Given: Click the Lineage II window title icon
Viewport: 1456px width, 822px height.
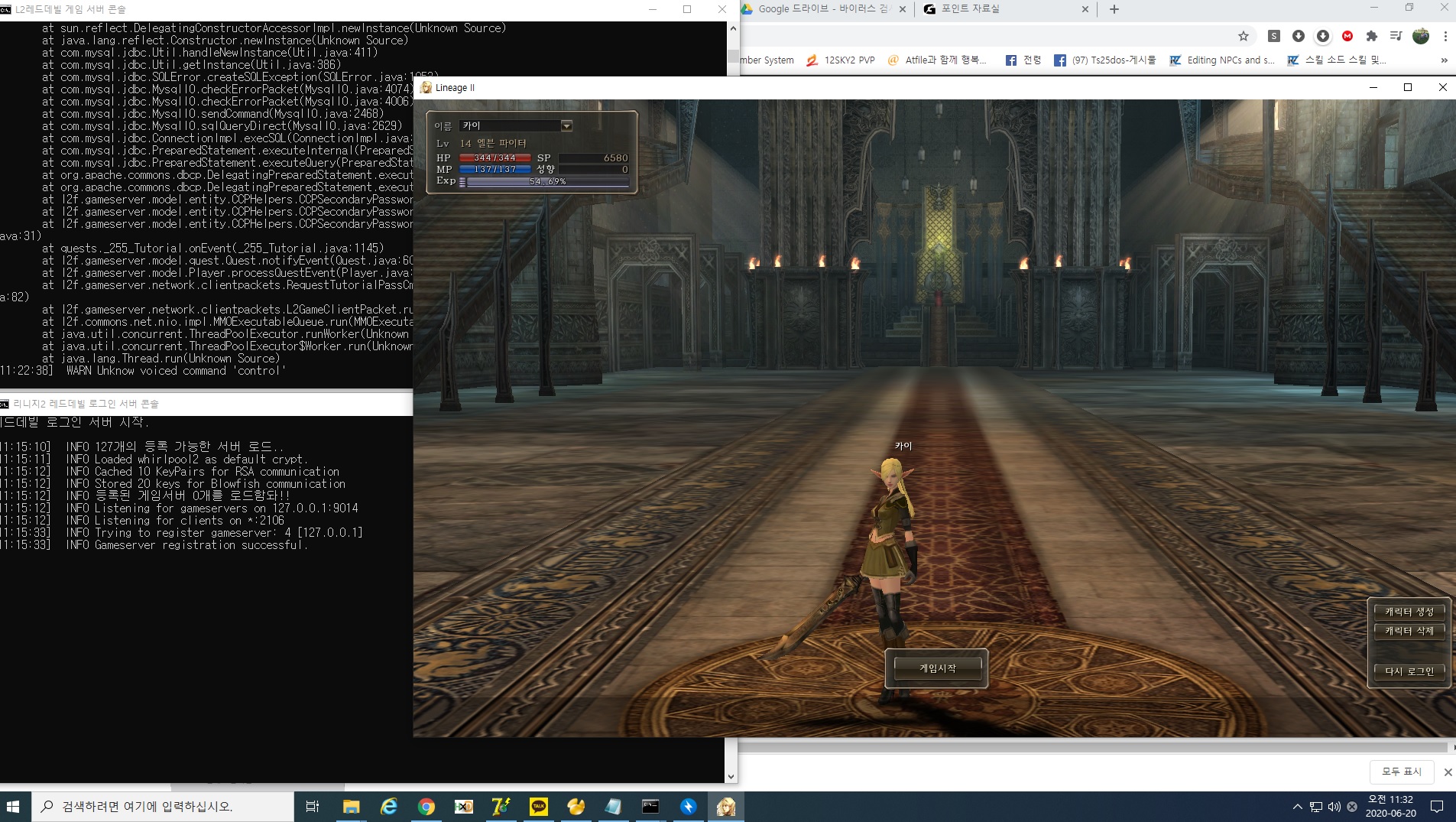Looking at the screenshot, I should [x=426, y=87].
